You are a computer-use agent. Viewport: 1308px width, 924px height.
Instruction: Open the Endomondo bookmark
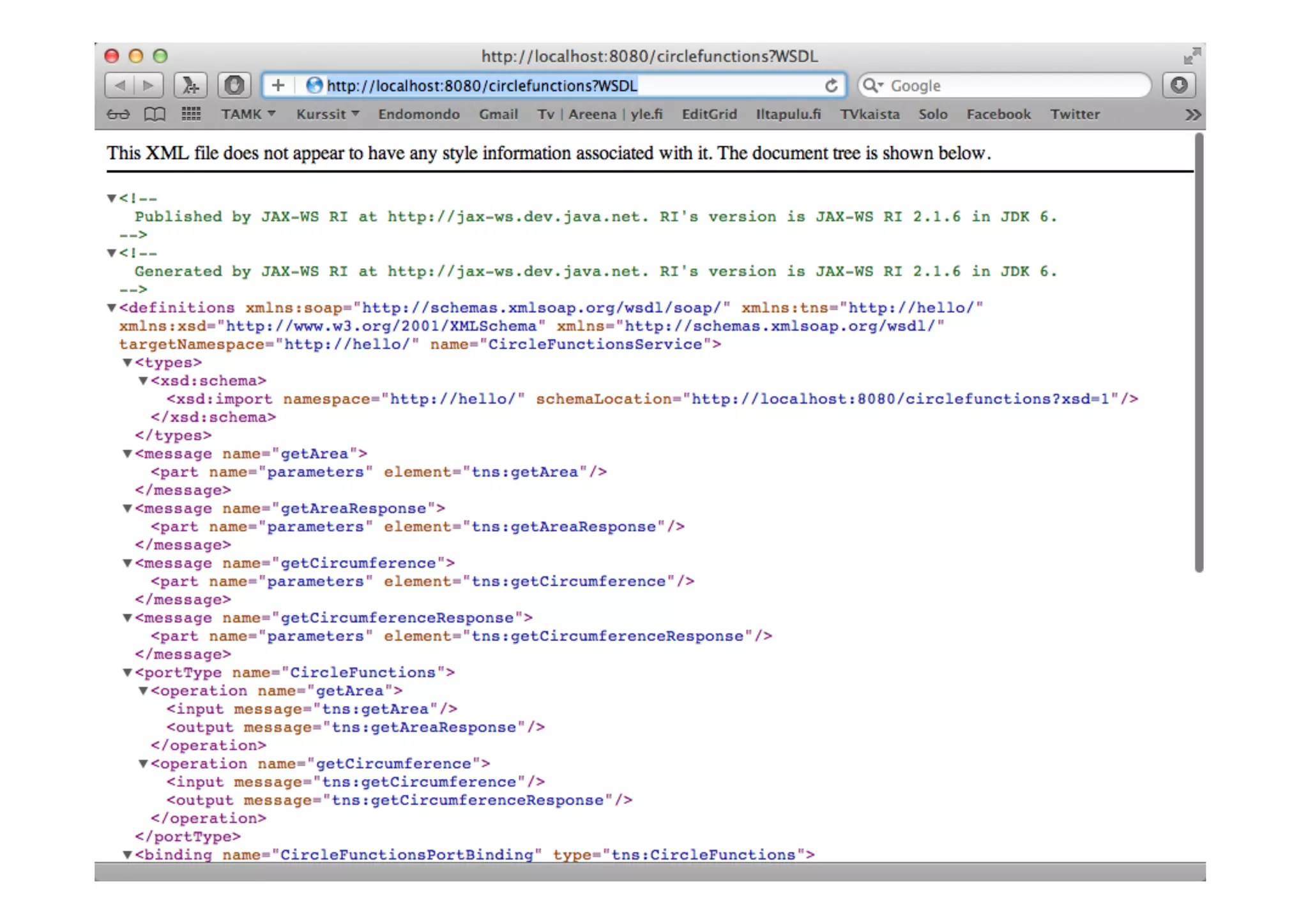pos(418,114)
